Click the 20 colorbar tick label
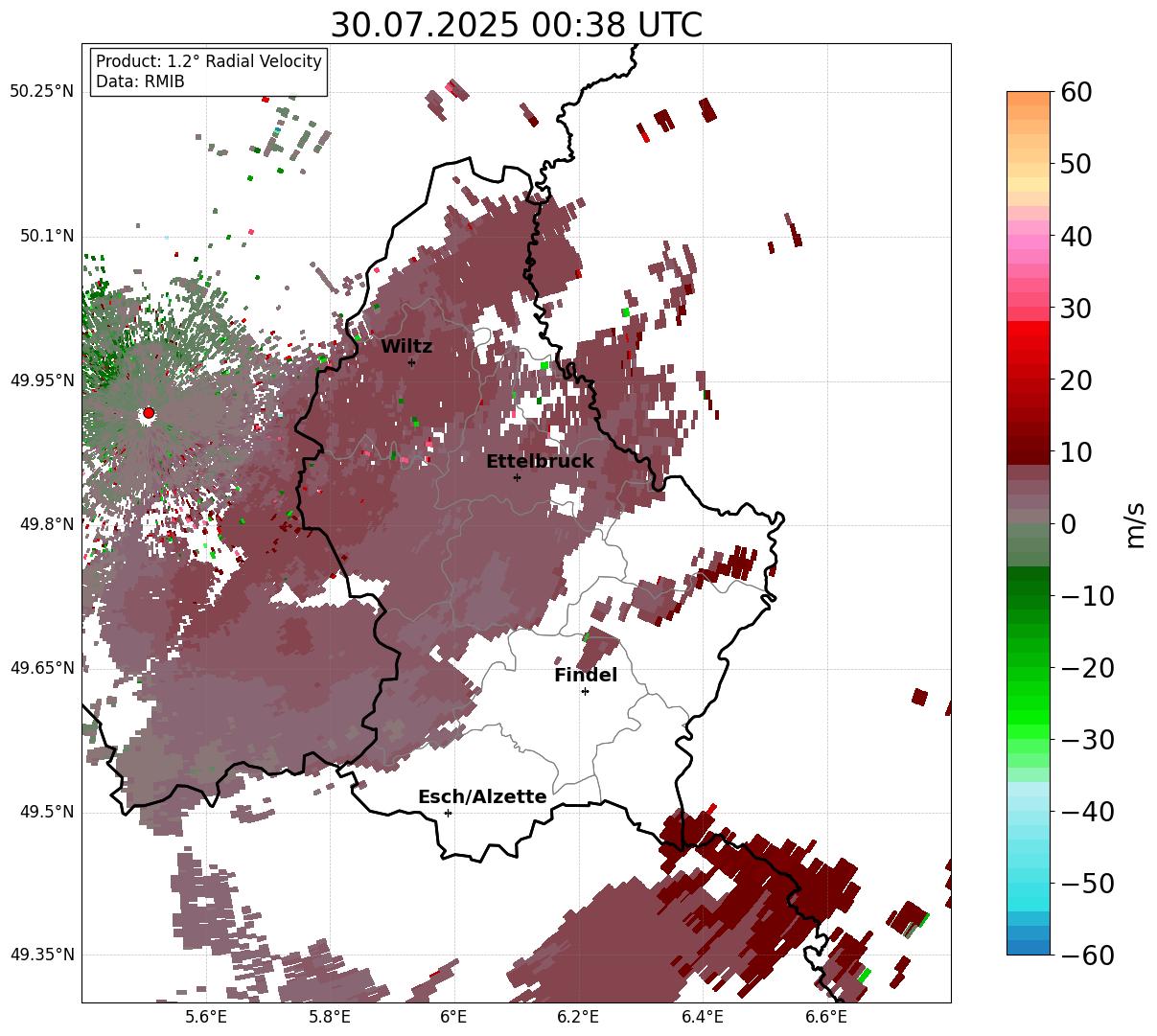The height and width of the screenshot is (1036, 1157). tap(1074, 380)
